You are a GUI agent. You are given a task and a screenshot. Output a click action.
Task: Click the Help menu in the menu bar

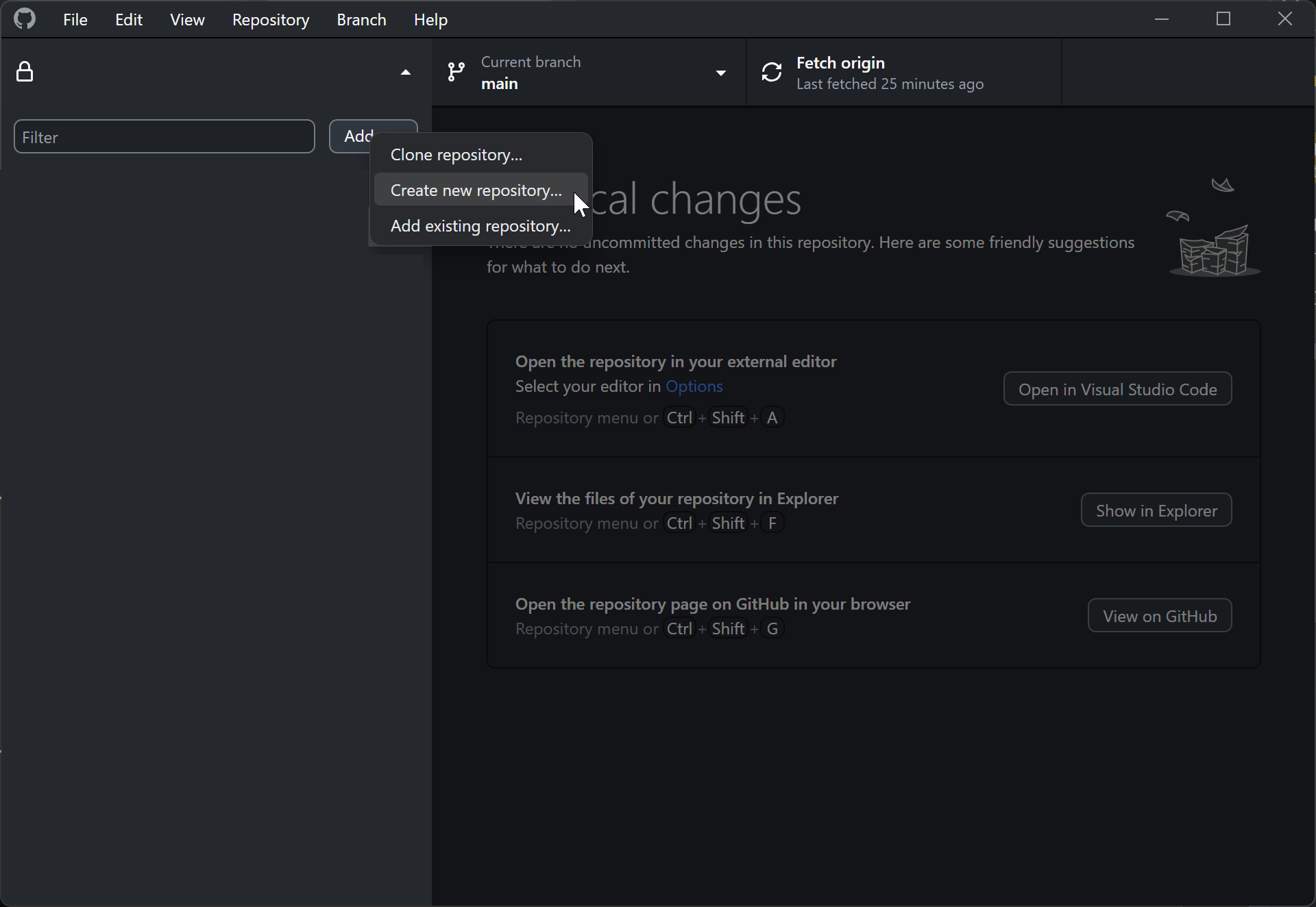click(x=430, y=19)
